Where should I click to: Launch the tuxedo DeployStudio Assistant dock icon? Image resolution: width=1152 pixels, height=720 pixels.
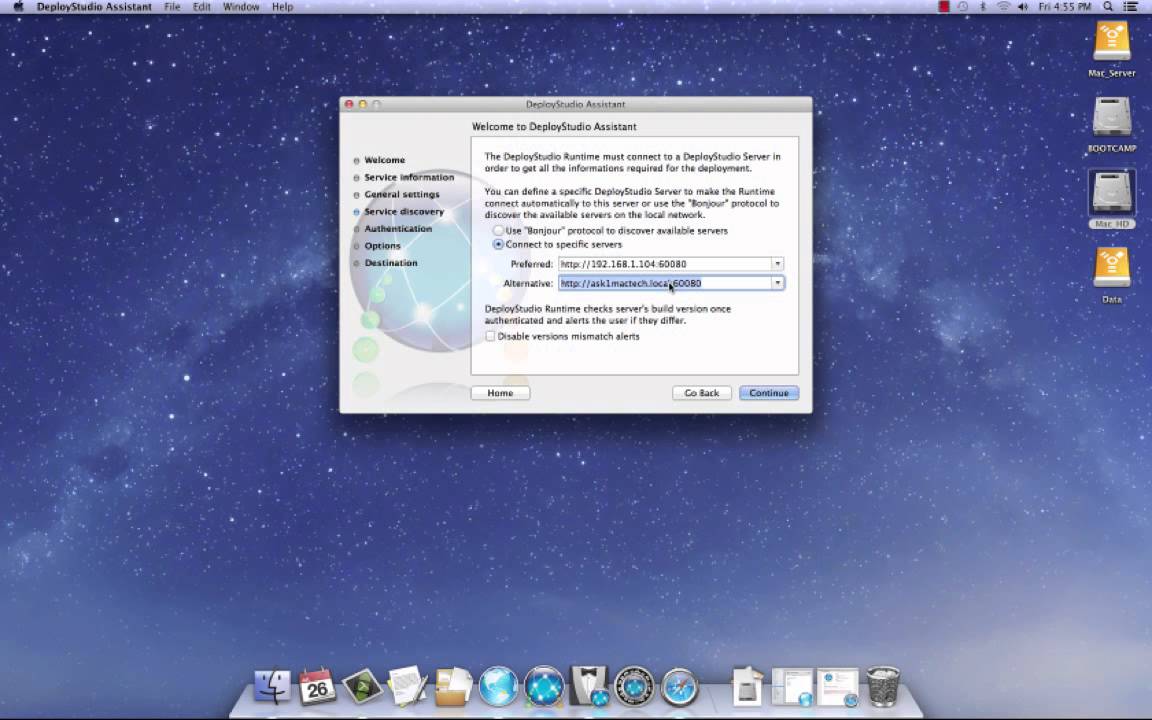pyautogui.click(x=589, y=686)
